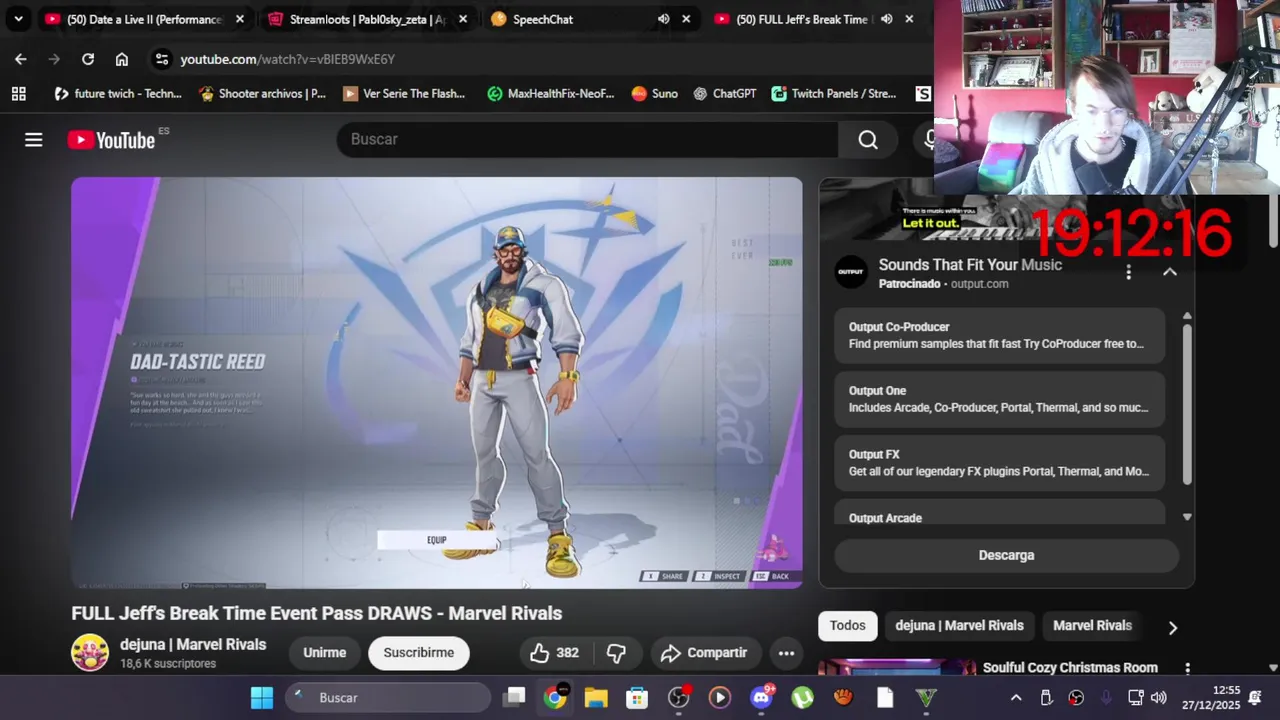Click the Descarga ad button
This screenshot has height=720, width=1280.
(x=1006, y=555)
